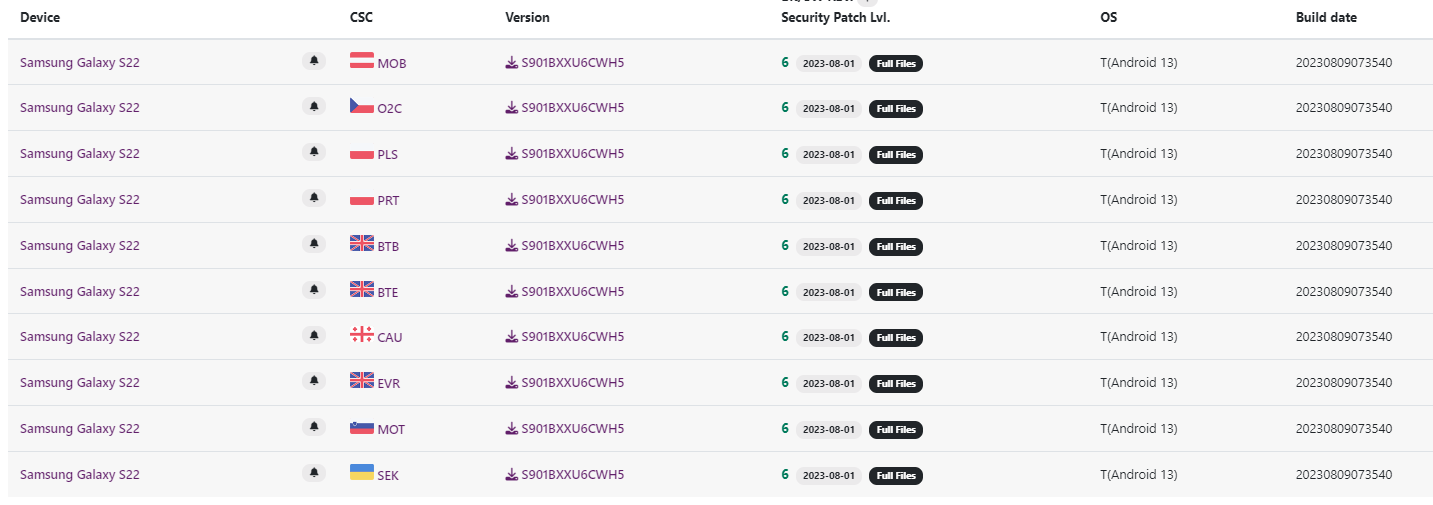Viewport: 1433px width, 505px height.
Task: Open the BTE CSC region link
Action: (x=388, y=292)
